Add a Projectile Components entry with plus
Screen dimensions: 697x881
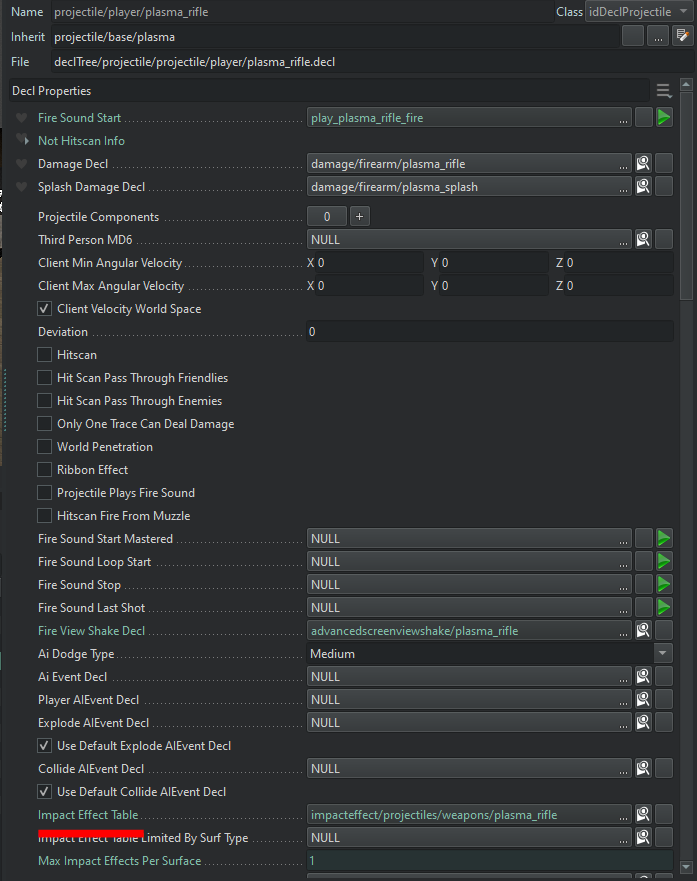click(x=359, y=216)
